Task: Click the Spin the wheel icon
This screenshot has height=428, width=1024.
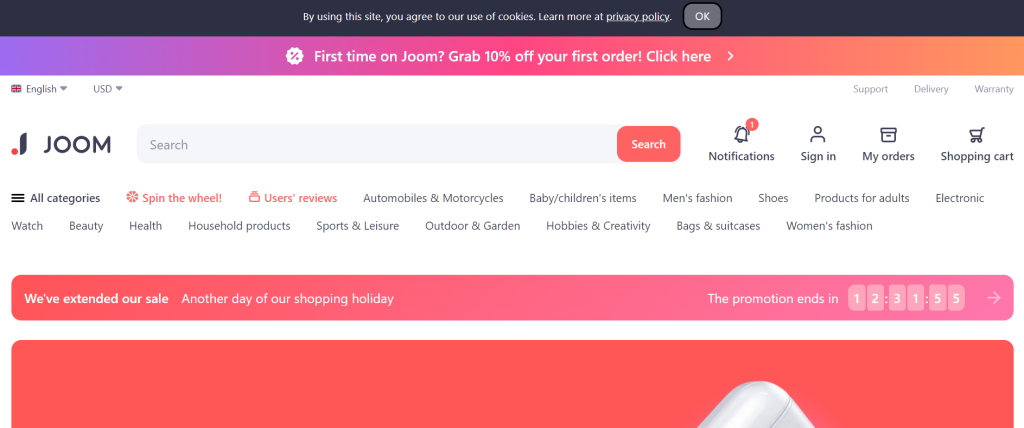Action: (x=133, y=197)
